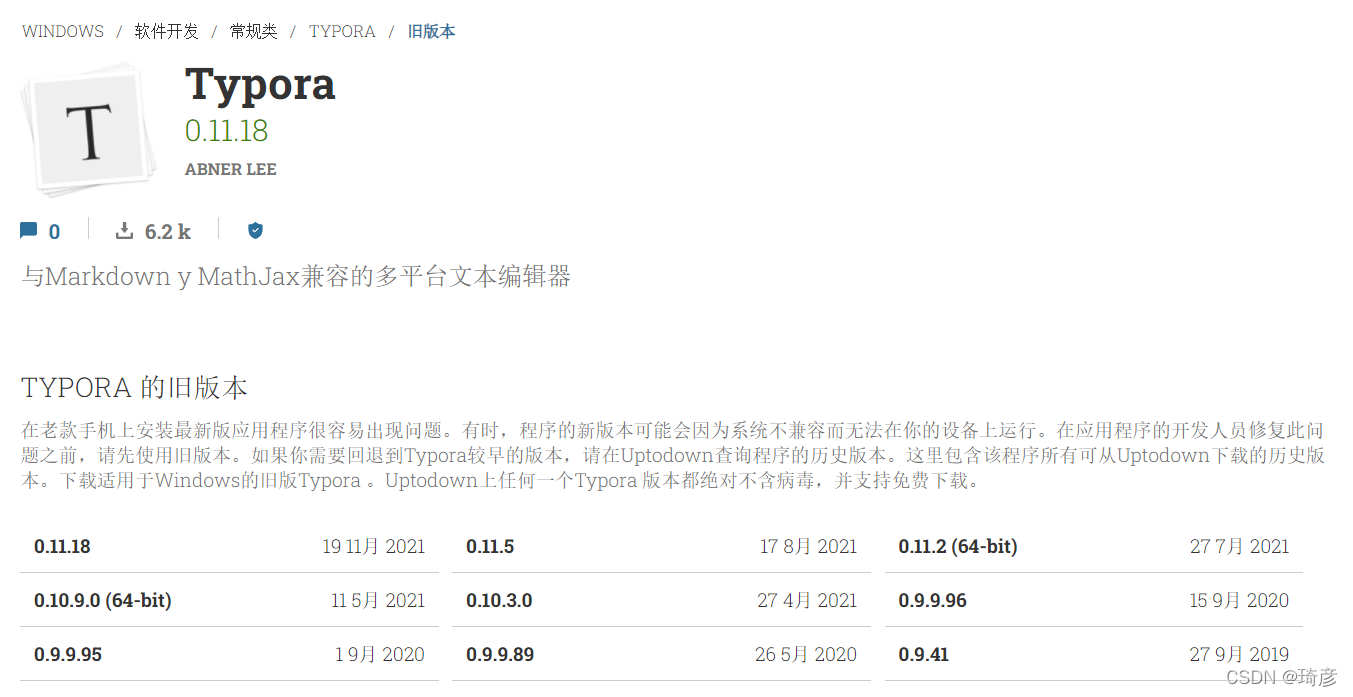Click the green 0.11.18 version number
Image resolution: width=1353 pixels, height=697 pixels.
[x=227, y=131]
